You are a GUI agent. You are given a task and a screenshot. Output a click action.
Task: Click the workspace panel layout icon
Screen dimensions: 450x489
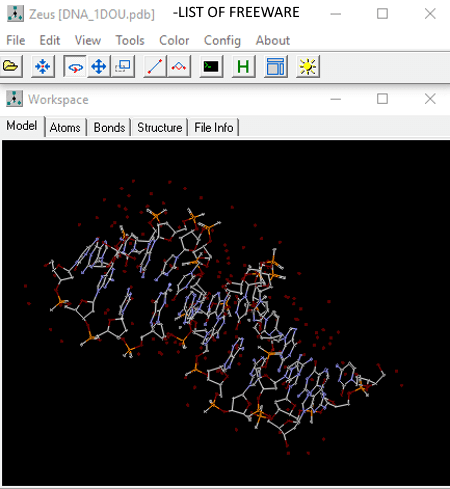(276, 67)
